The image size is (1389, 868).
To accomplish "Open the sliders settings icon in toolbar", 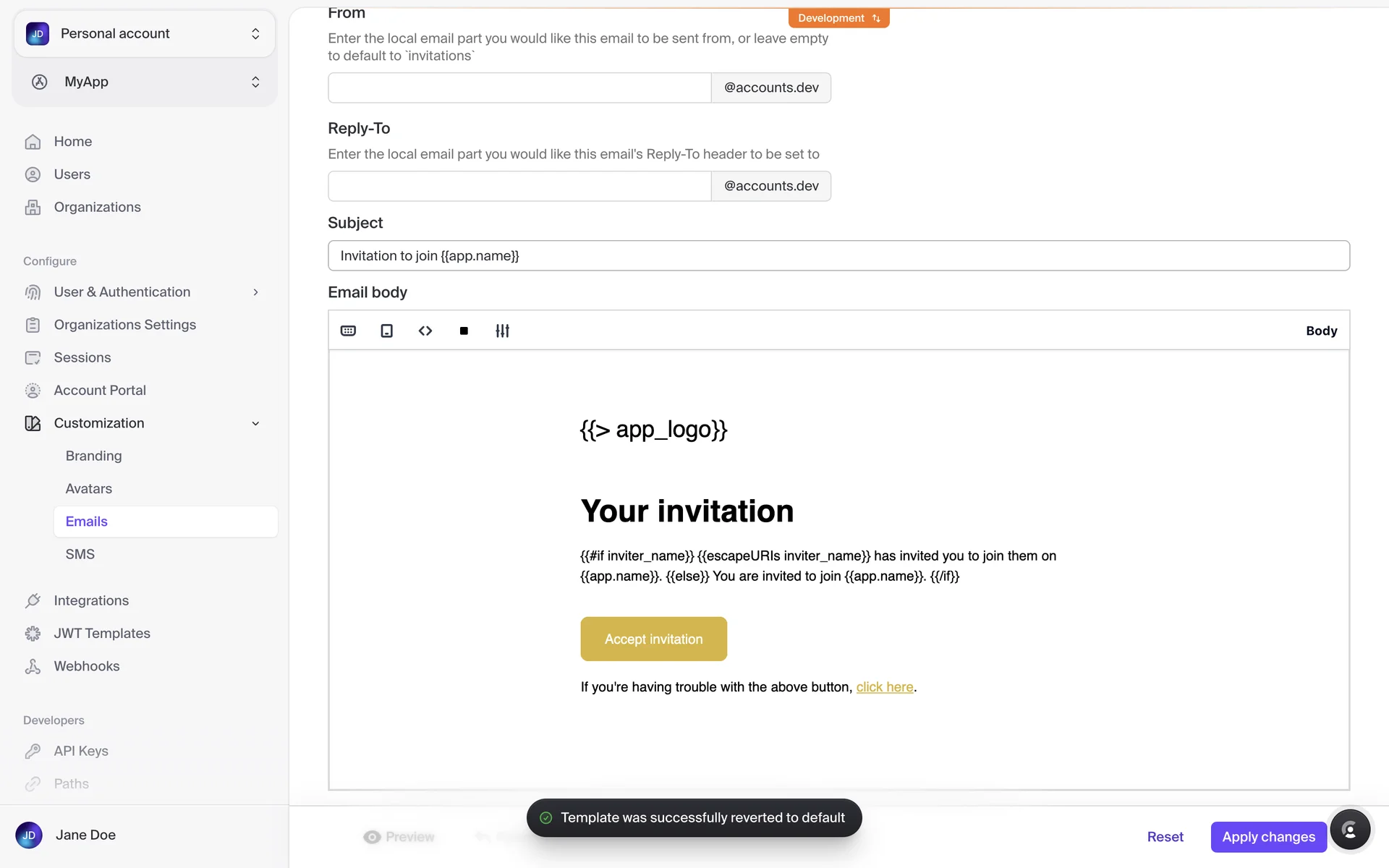I will click(x=502, y=331).
